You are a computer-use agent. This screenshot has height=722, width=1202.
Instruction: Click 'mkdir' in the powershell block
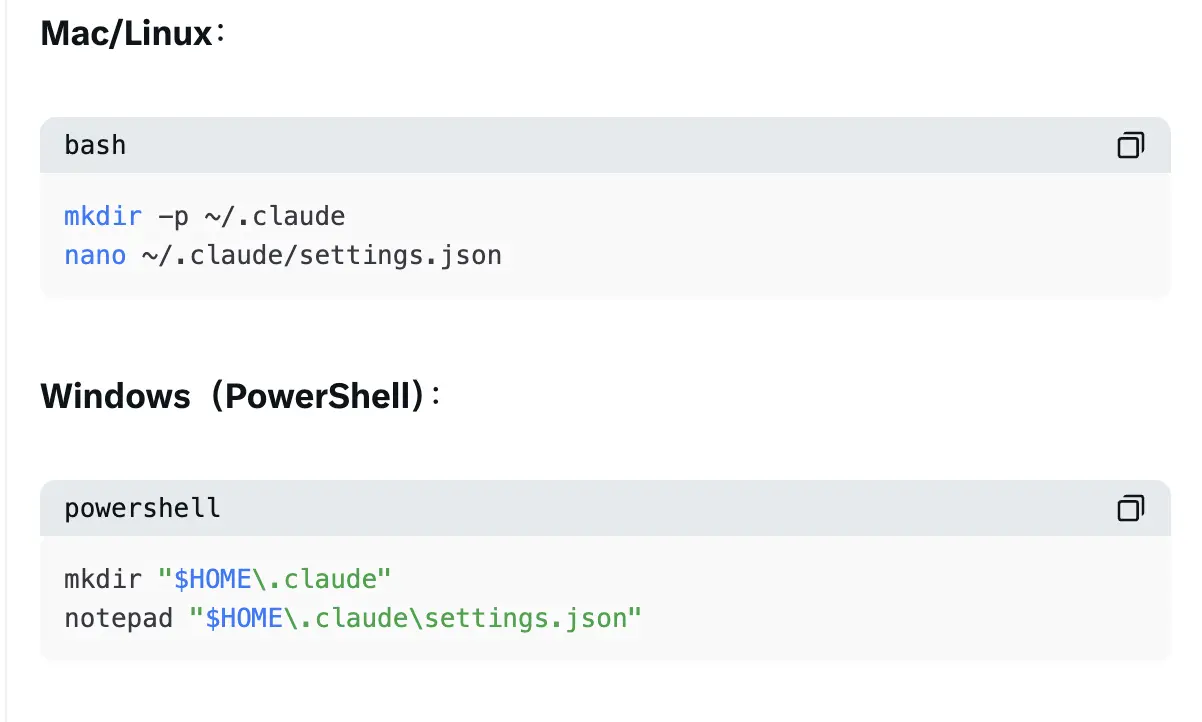[x=103, y=579]
